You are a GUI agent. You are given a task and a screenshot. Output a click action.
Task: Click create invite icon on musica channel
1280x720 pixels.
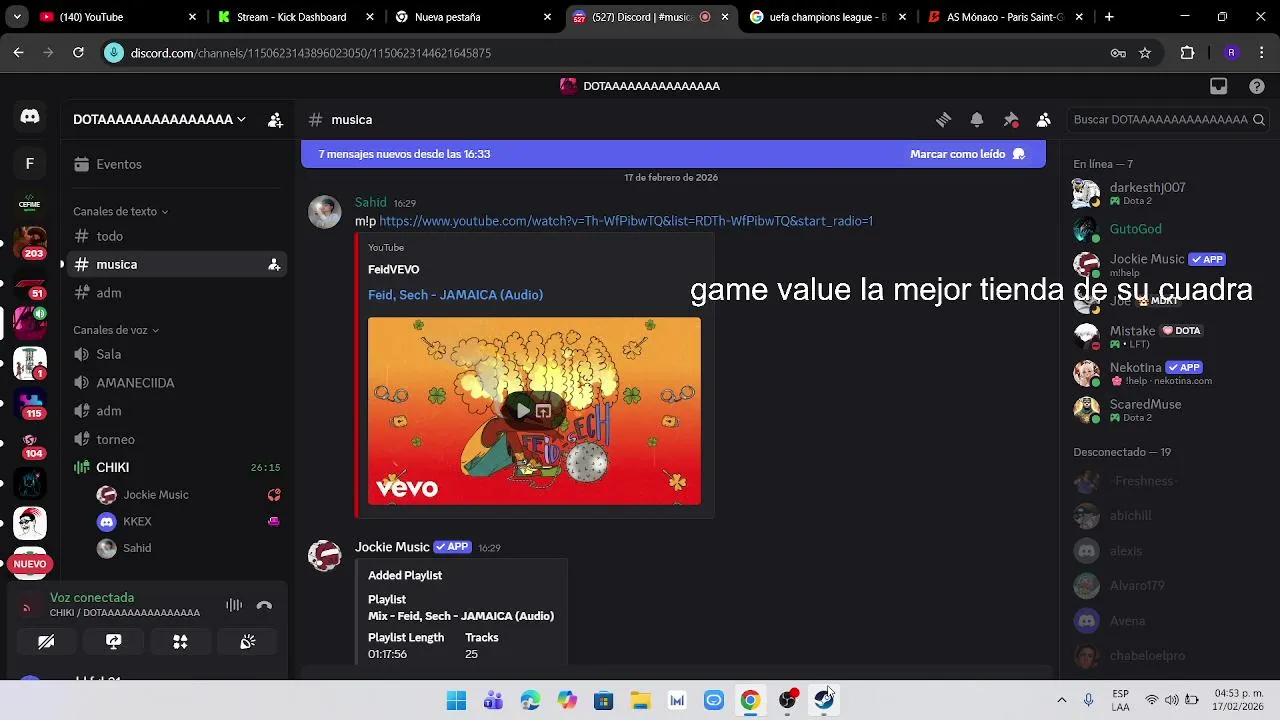point(273,265)
